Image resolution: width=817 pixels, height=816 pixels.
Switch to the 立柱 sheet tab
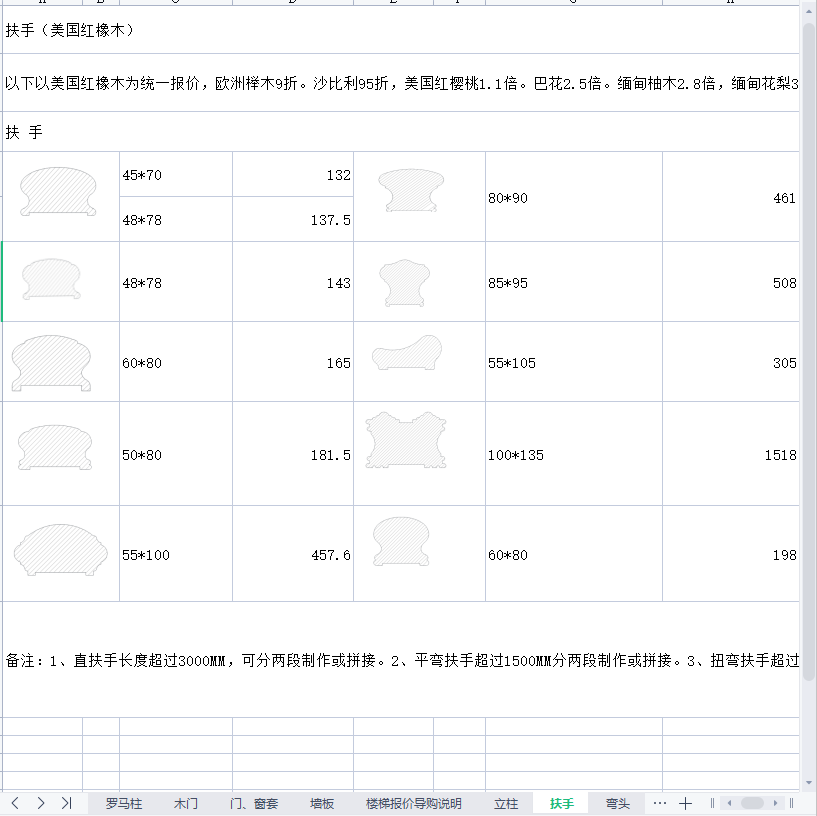(506, 803)
